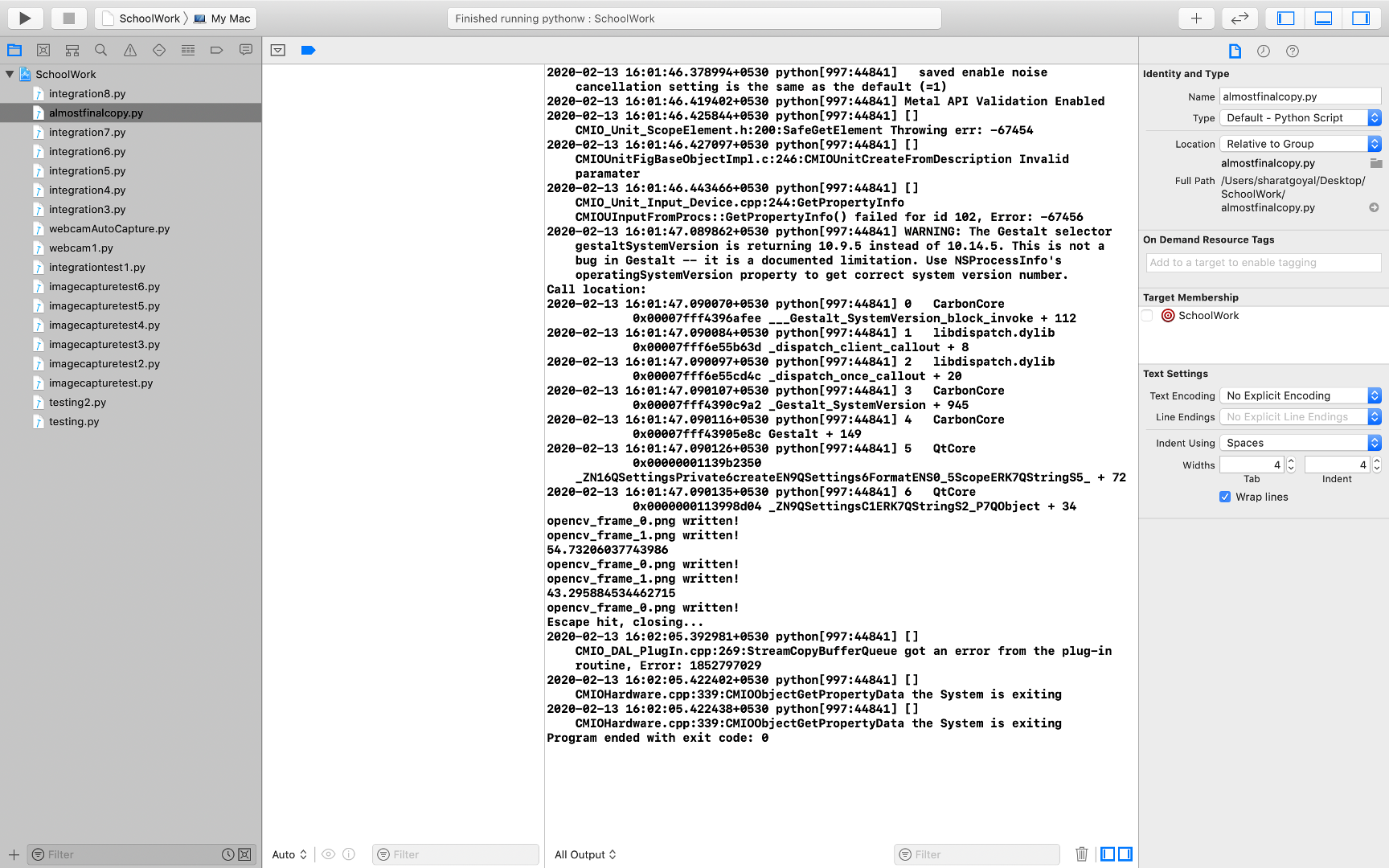This screenshot has height=868, width=1389.
Task: Open the Test navigator diamond icon
Action: click(x=159, y=50)
